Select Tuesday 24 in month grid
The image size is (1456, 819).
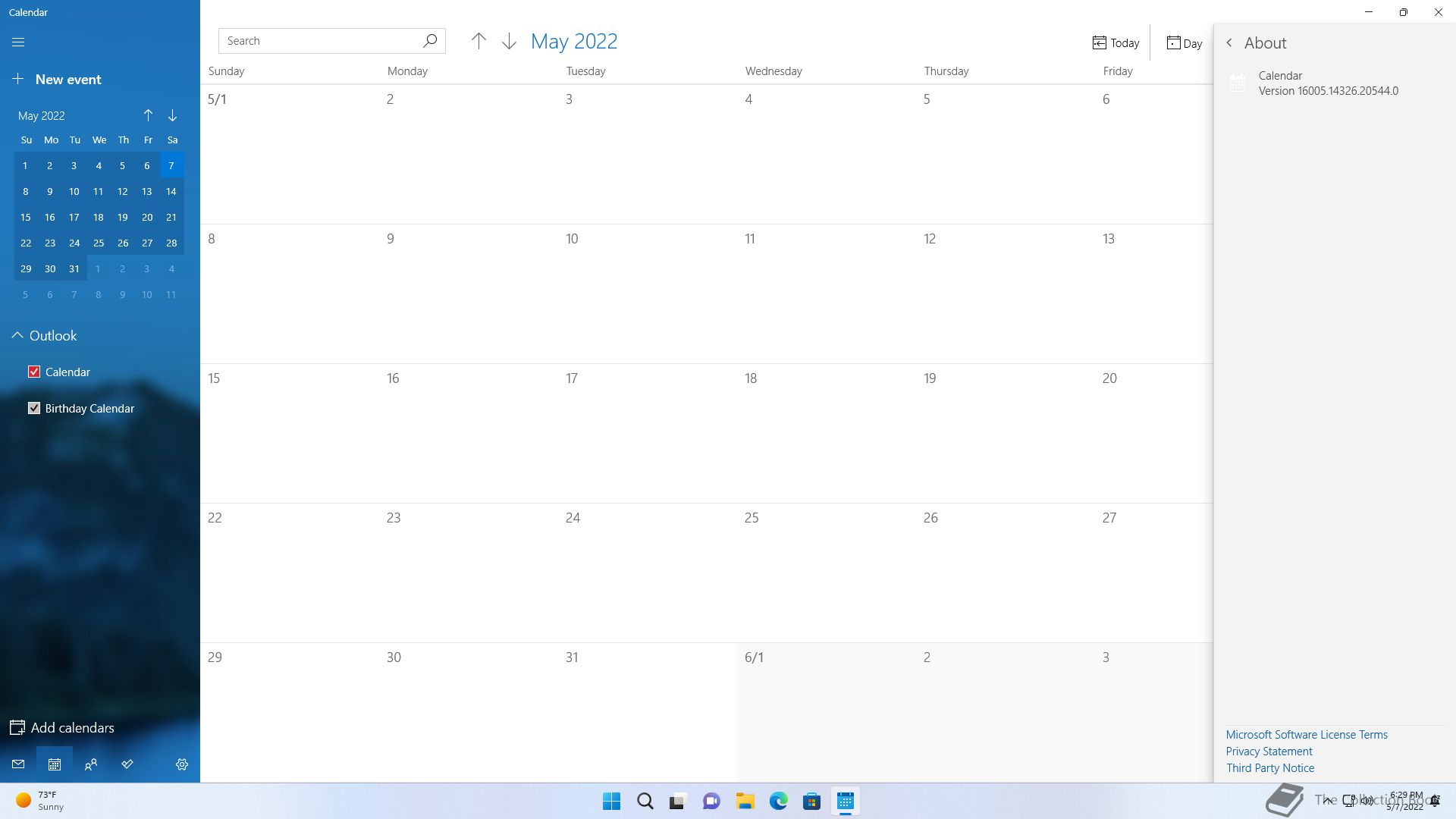(647, 573)
